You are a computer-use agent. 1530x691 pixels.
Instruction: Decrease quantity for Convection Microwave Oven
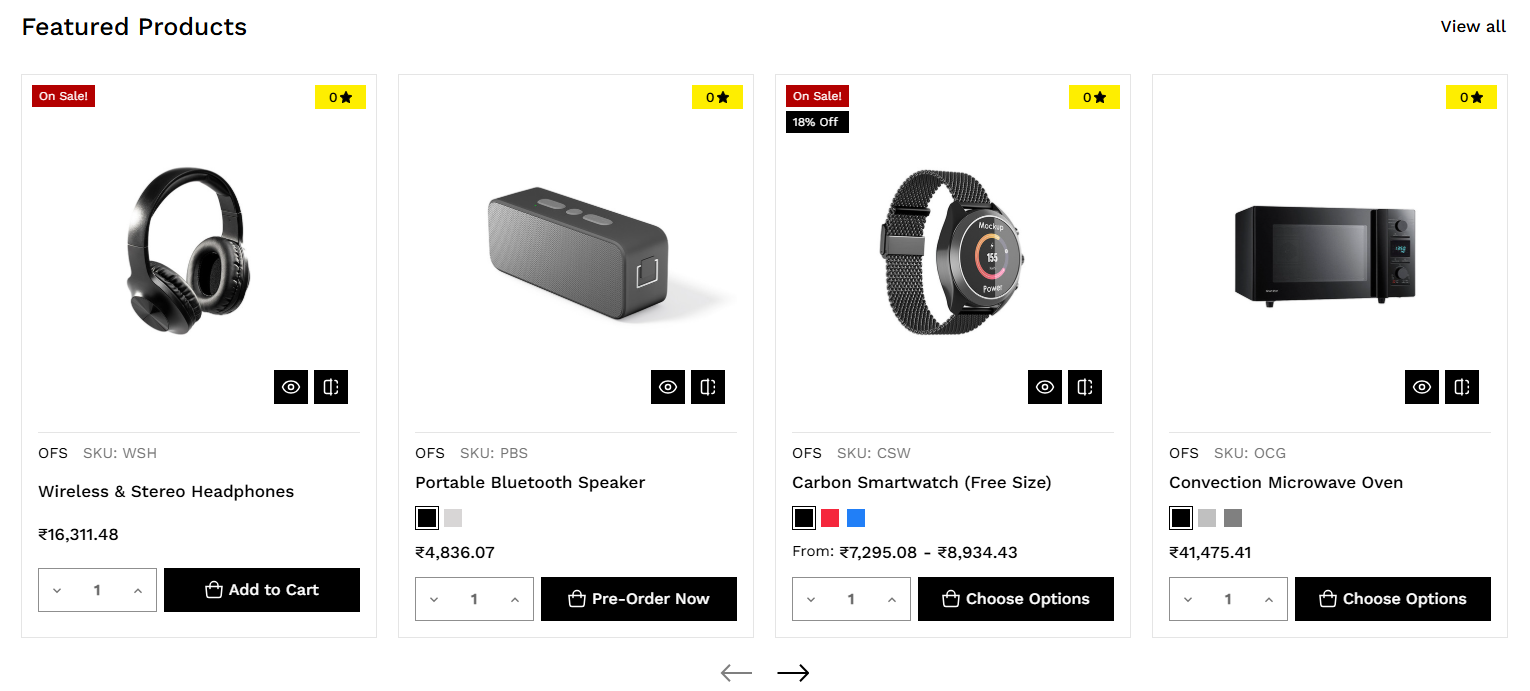pos(1188,600)
